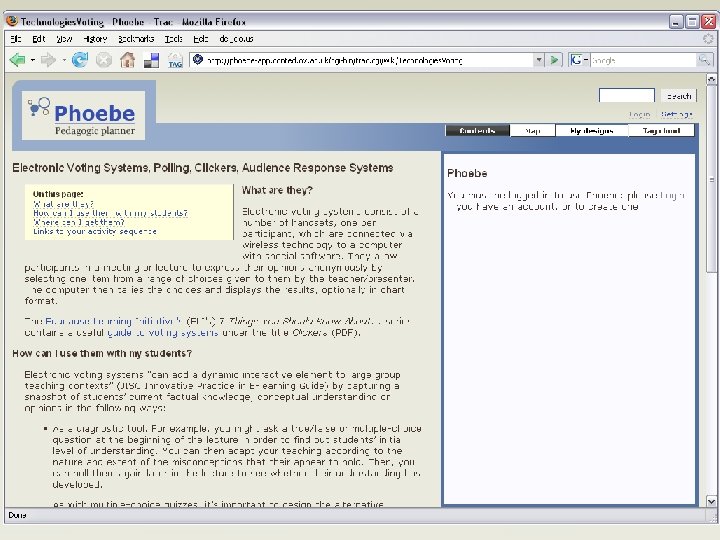The height and width of the screenshot is (540, 720).
Task: Click the TAG toolbar icon
Action: click(x=175, y=61)
